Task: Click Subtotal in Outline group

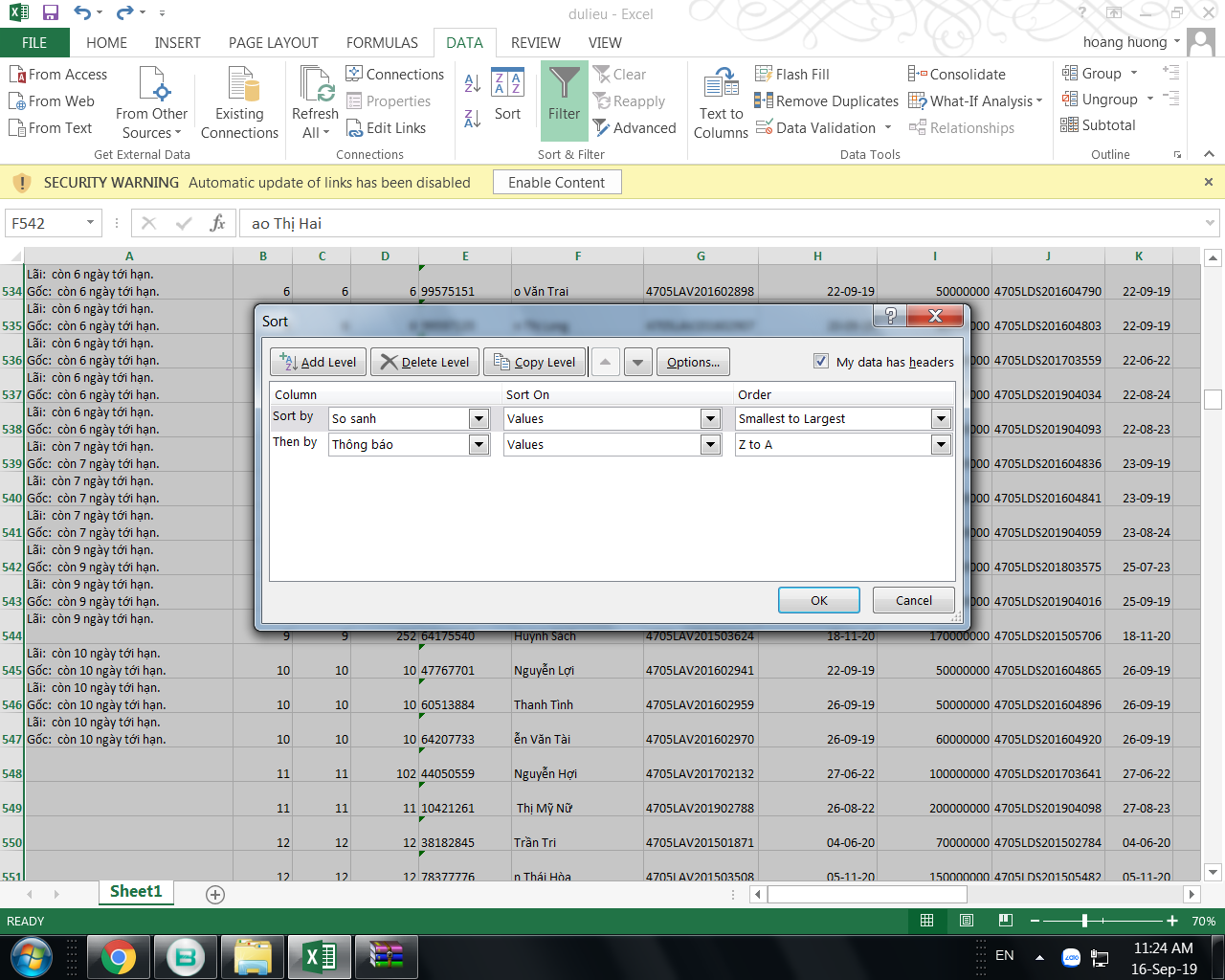Action: 1099,125
